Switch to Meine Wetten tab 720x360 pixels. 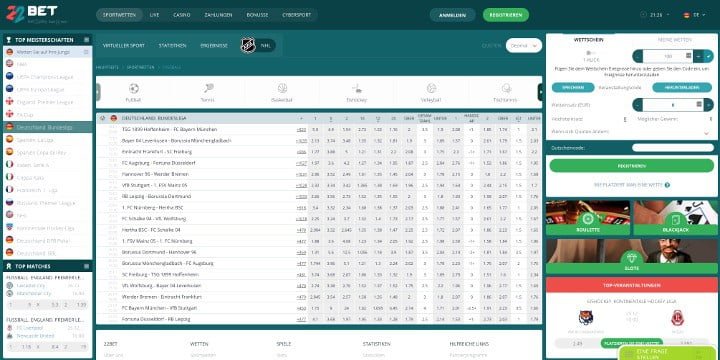pyautogui.click(x=674, y=40)
